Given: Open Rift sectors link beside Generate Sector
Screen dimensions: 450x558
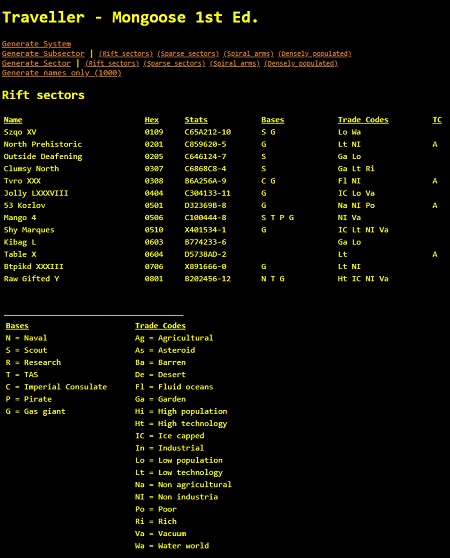Looking at the screenshot, I should [x=112, y=63].
